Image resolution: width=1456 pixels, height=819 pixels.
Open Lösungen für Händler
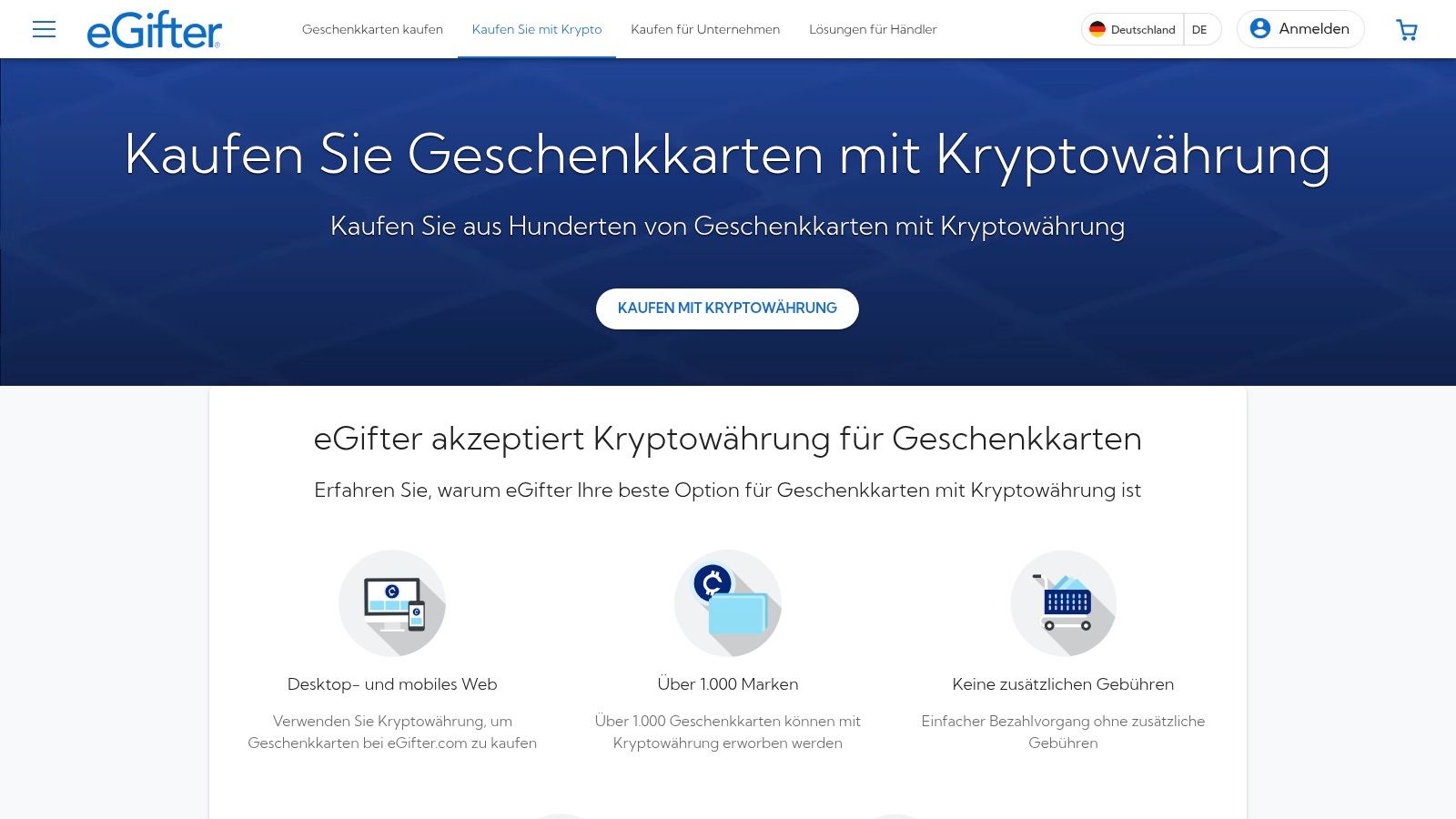(x=873, y=29)
